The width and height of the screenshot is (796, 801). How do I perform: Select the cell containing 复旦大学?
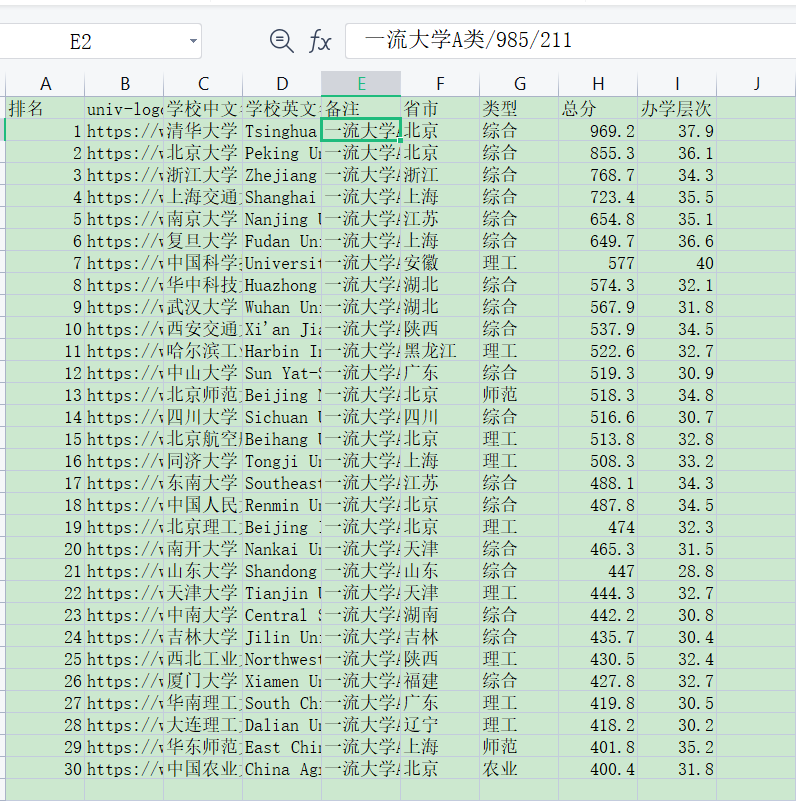click(203, 241)
